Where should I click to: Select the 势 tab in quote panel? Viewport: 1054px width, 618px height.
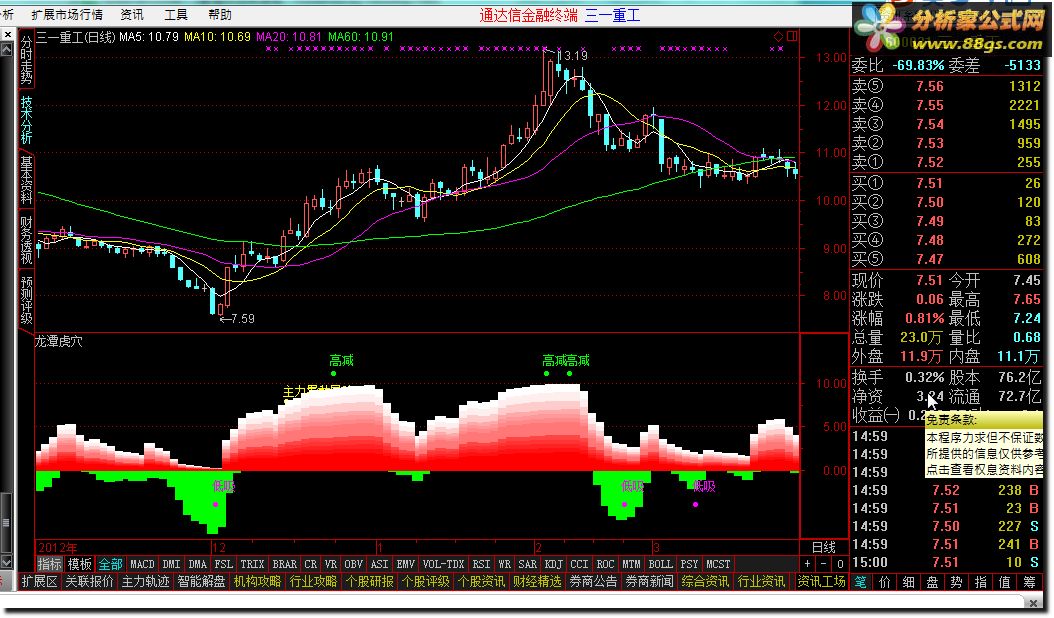tap(957, 582)
